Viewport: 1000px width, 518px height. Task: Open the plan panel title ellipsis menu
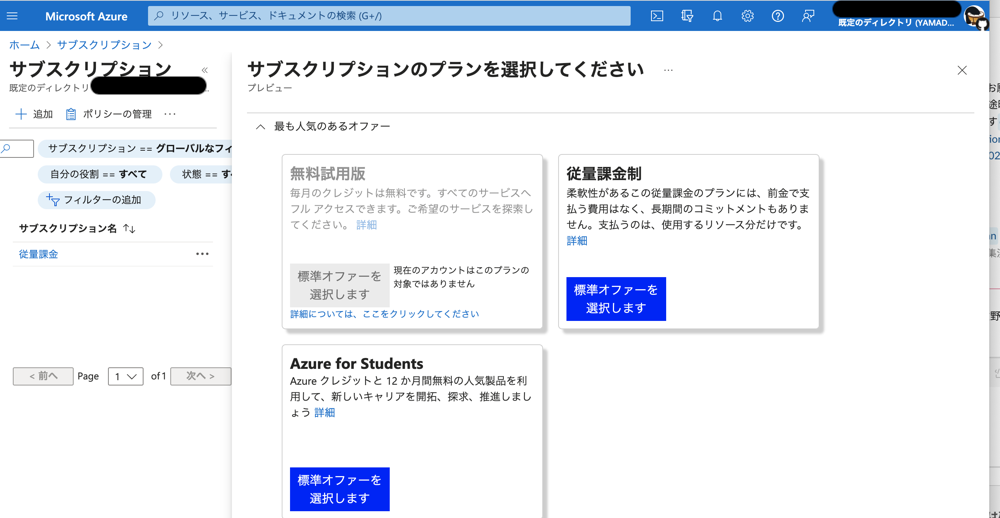[x=668, y=70]
